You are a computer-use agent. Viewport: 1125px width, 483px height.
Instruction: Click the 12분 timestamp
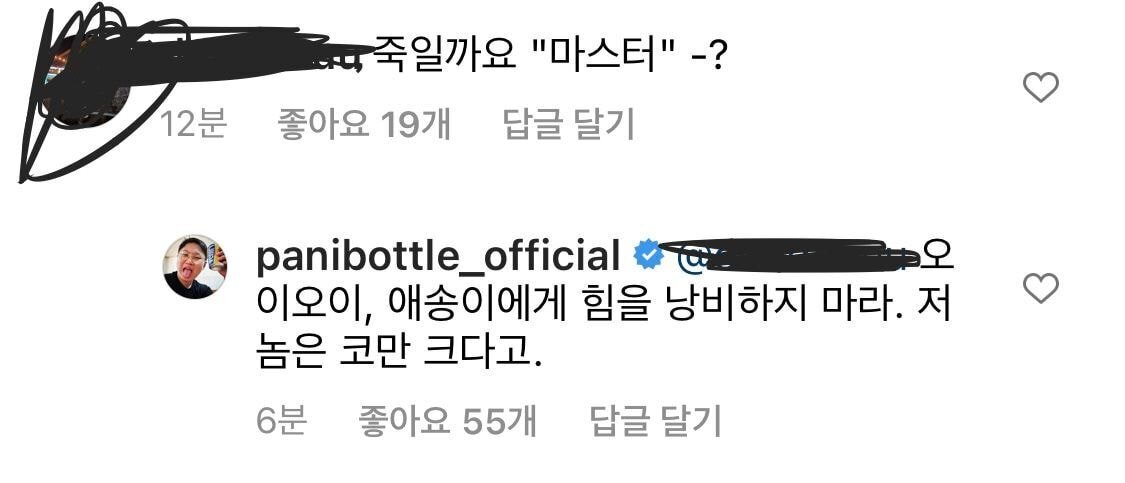(x=193, y=125)
